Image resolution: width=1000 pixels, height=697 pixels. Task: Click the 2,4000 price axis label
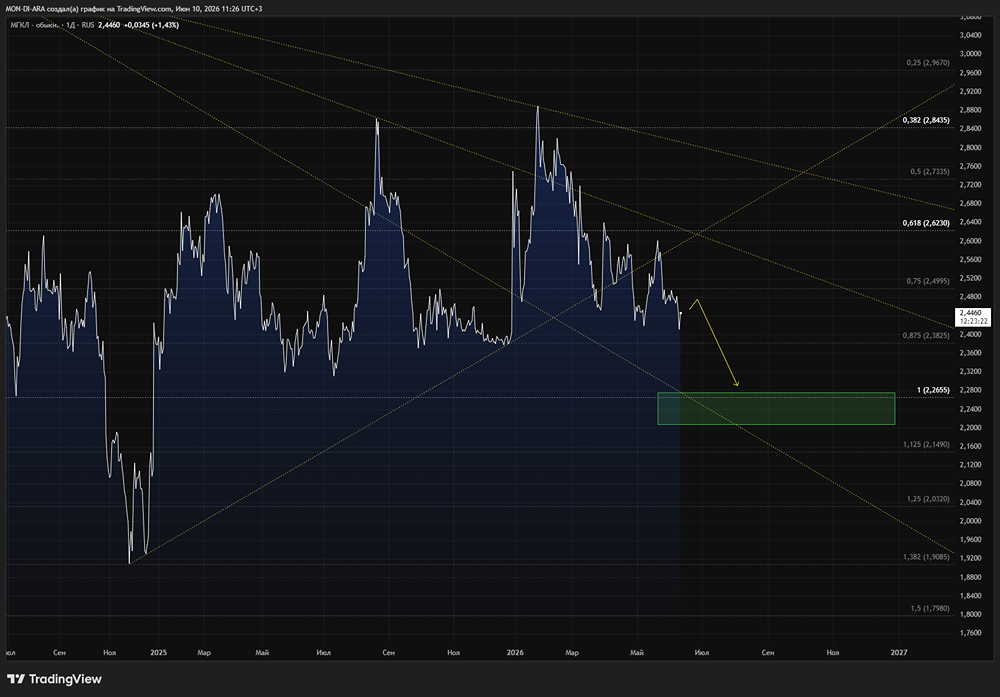click(970, 334)
